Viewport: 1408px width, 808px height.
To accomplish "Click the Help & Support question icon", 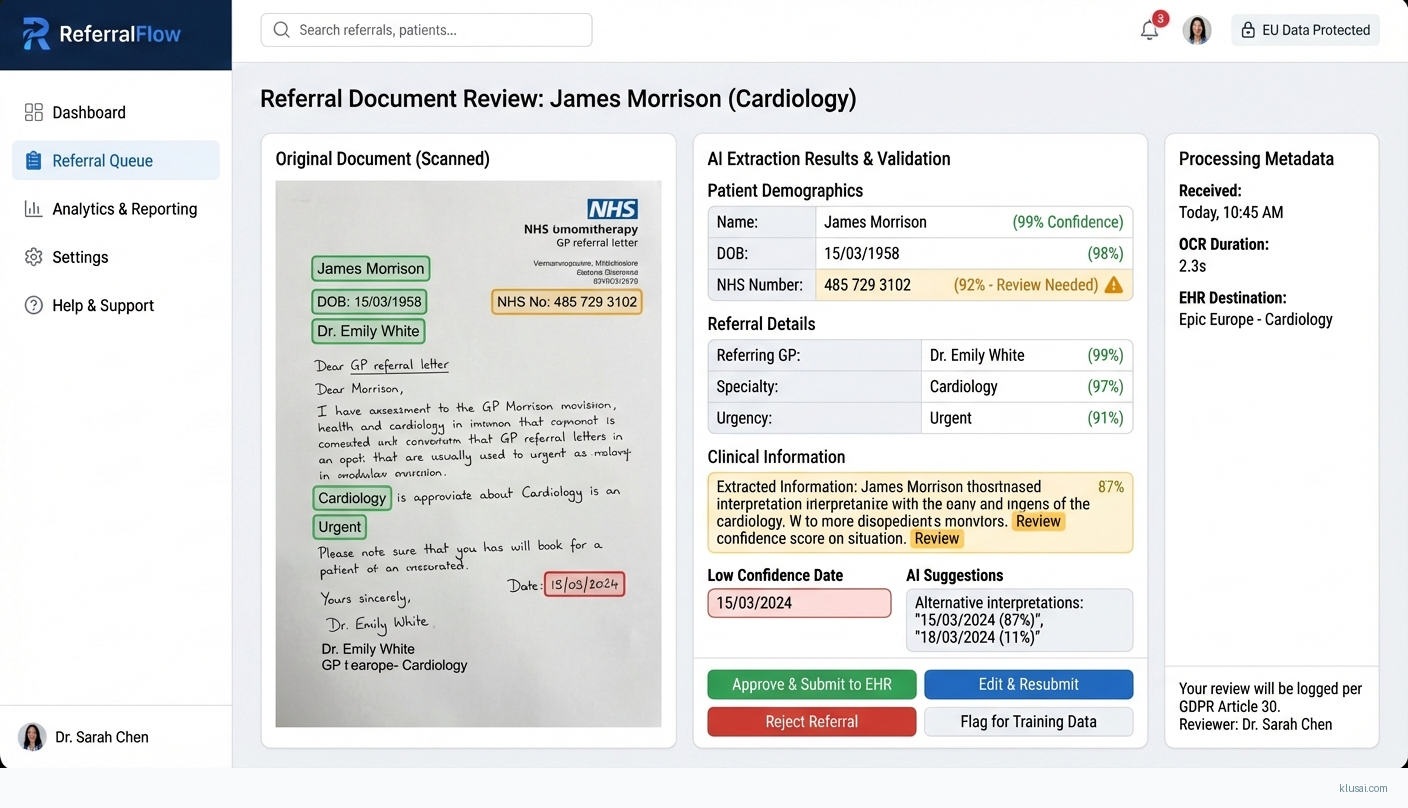I will click(34, 305).
